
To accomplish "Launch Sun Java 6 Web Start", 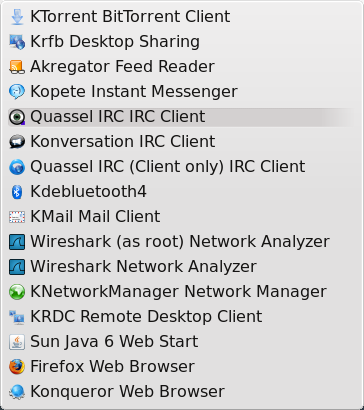I will pos(182,342).
